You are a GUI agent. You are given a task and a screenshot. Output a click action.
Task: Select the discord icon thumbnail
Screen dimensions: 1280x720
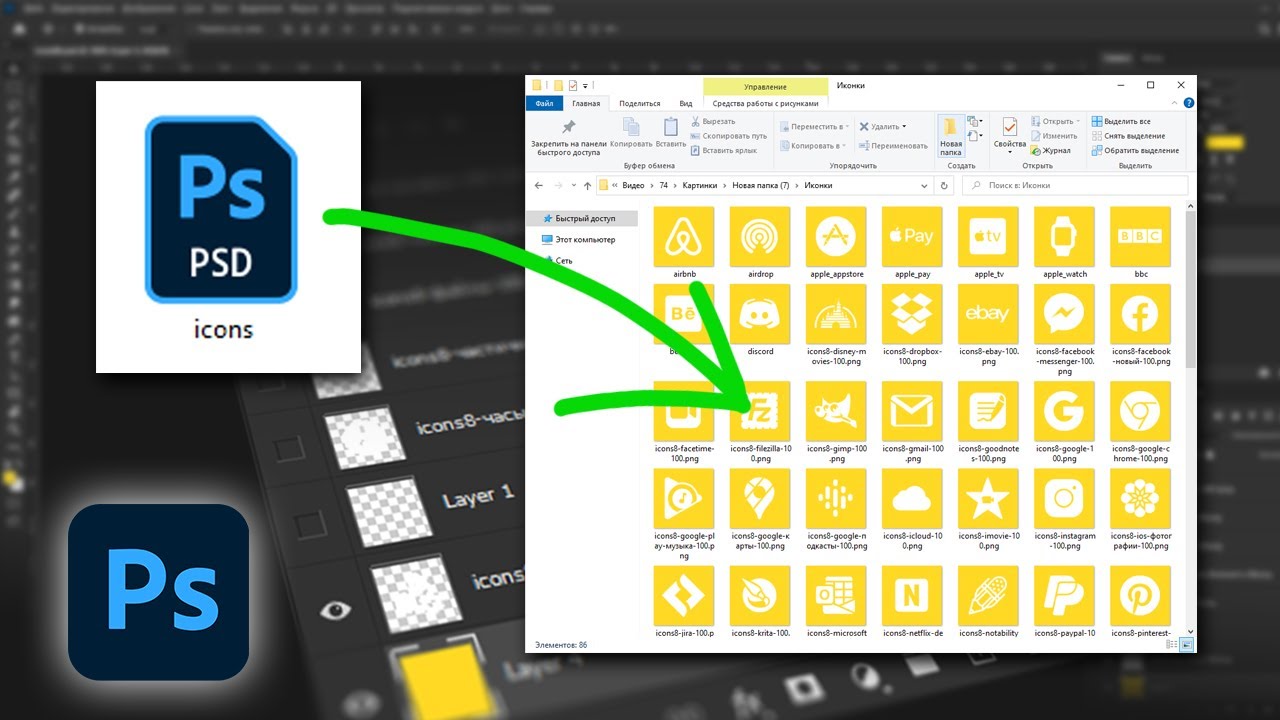(760, 315)
